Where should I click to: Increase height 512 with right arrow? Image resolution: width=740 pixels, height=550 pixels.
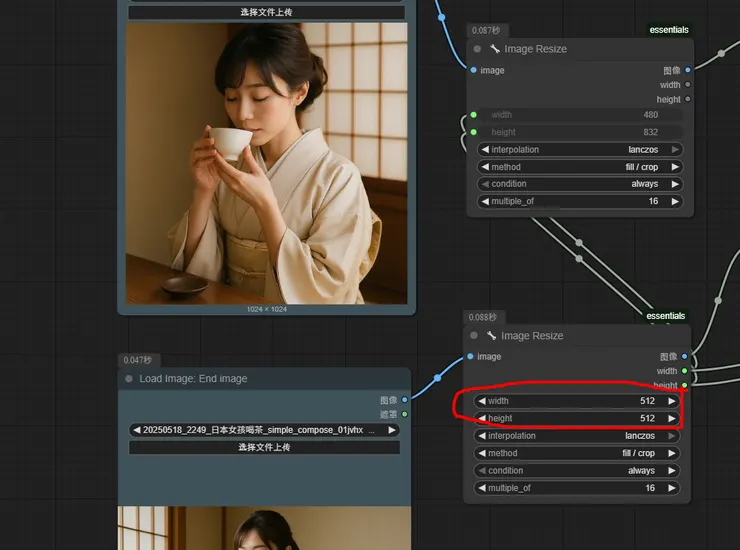(x=672, y=418)
